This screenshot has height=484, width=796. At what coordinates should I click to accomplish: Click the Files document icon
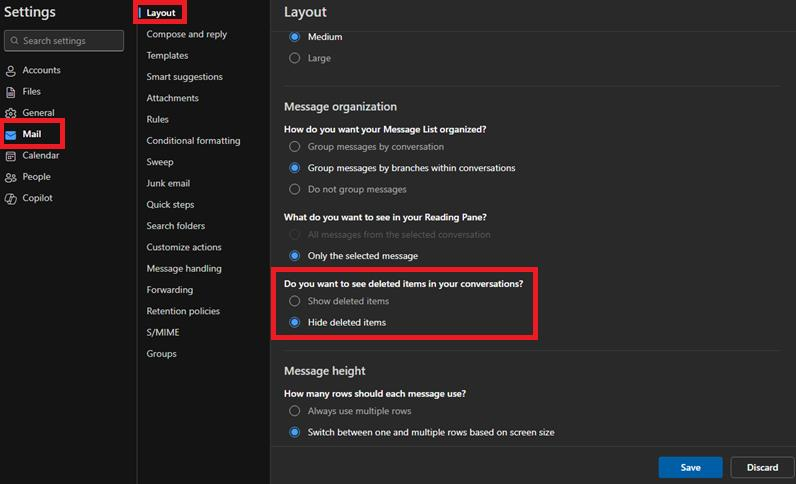(11, 92)
